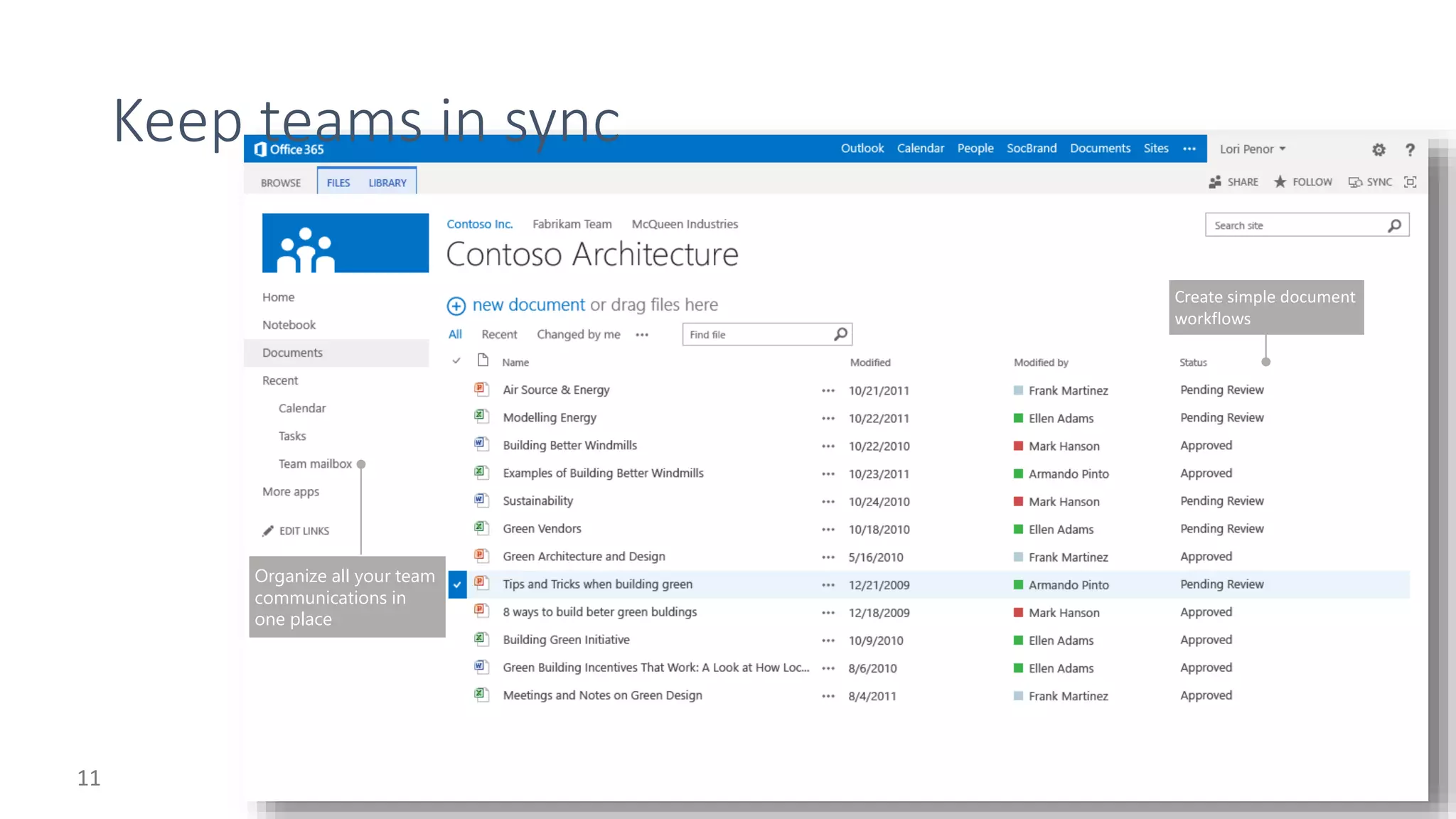
Task: Click the Contoso Inc. breadcrumb link
Action: (480, 224)
